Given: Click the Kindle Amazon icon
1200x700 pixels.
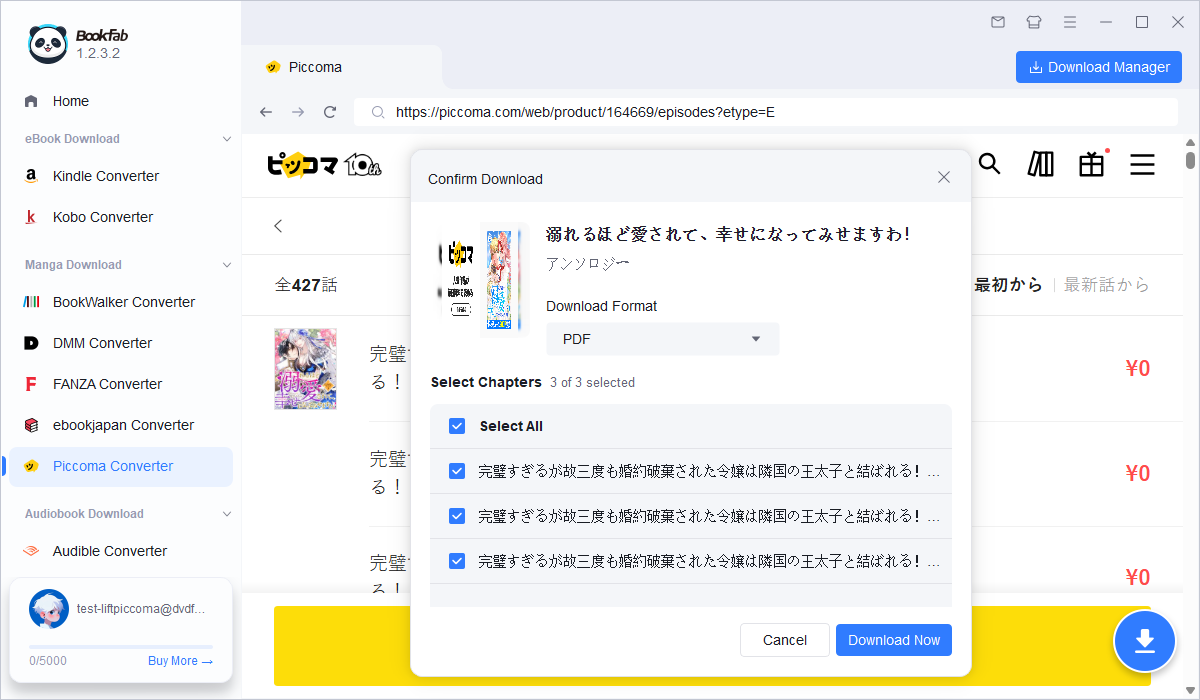Looking at the screenshot, I should [x=31, y=176].
